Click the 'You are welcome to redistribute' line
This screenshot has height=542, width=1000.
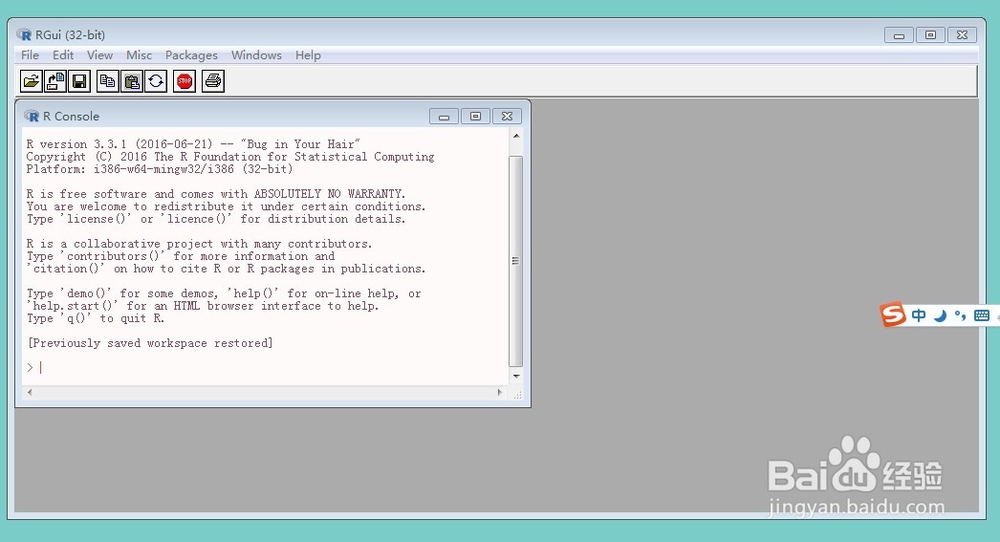point(226,207)
